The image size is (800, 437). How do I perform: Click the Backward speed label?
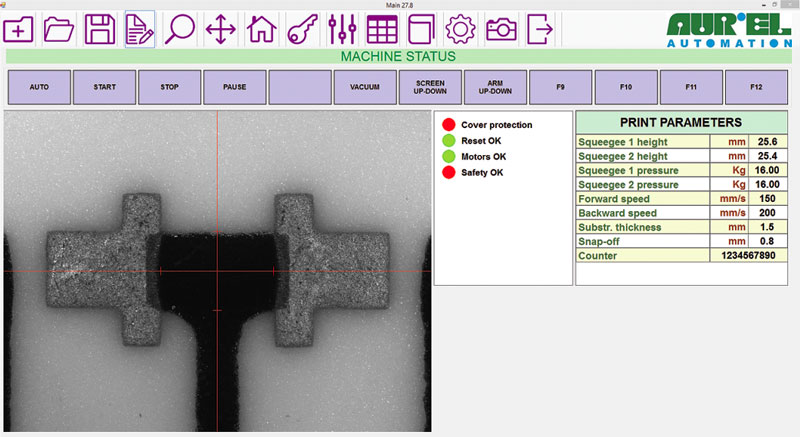click(617, 213)
